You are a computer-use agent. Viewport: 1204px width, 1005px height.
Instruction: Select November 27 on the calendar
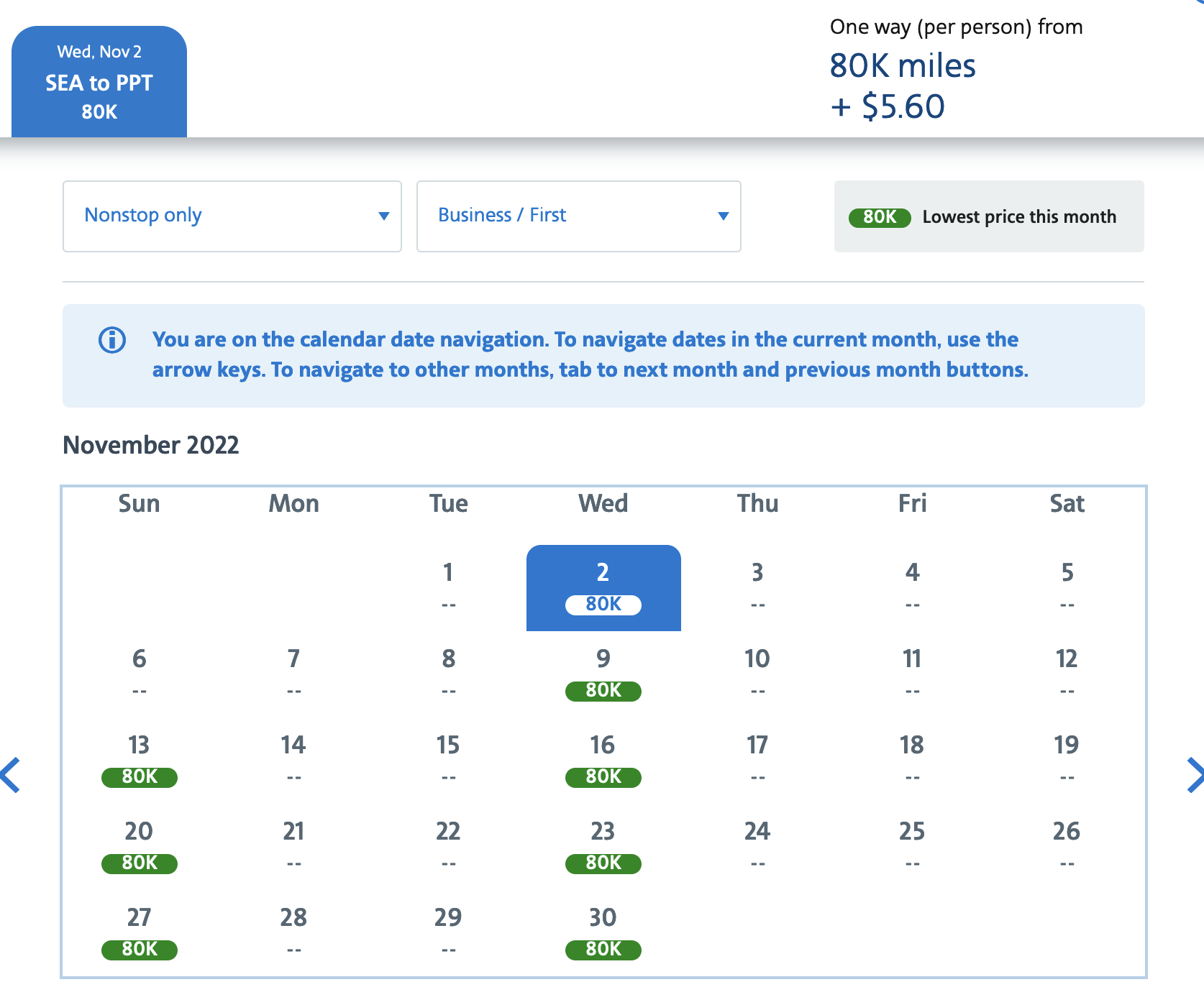coord(139,932)
